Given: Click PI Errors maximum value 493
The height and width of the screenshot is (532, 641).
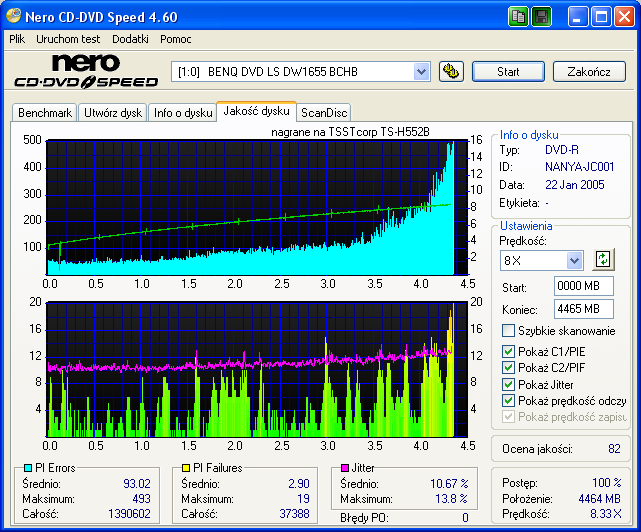Looking at the screenshot, I should coord(141,499).
